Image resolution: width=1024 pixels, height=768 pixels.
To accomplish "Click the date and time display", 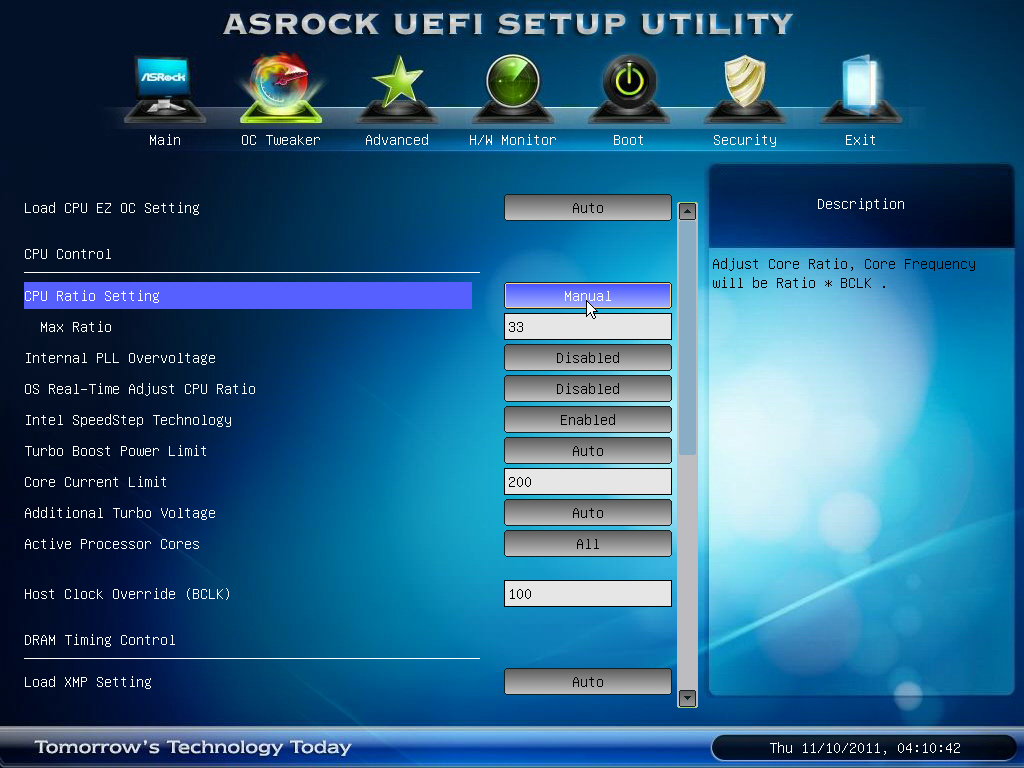I will point(865,748).
